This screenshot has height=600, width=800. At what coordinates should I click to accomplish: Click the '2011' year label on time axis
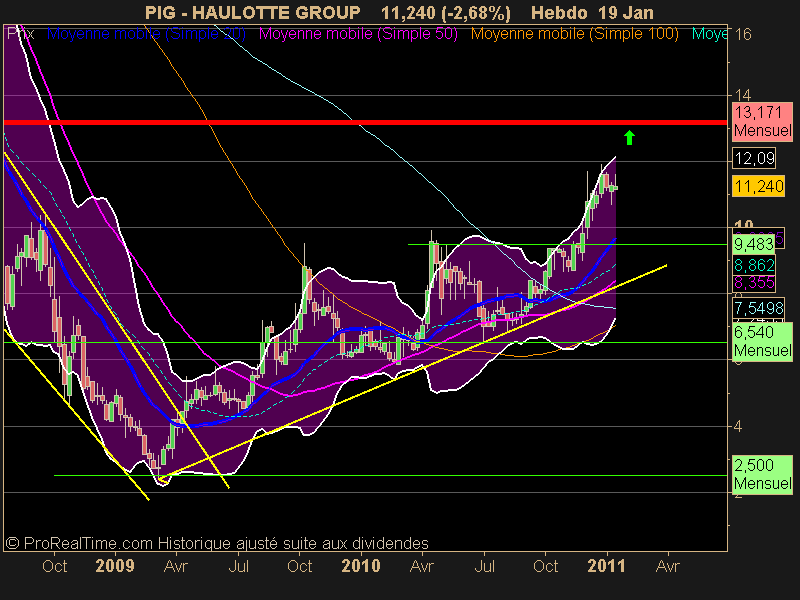pos(606,566)
